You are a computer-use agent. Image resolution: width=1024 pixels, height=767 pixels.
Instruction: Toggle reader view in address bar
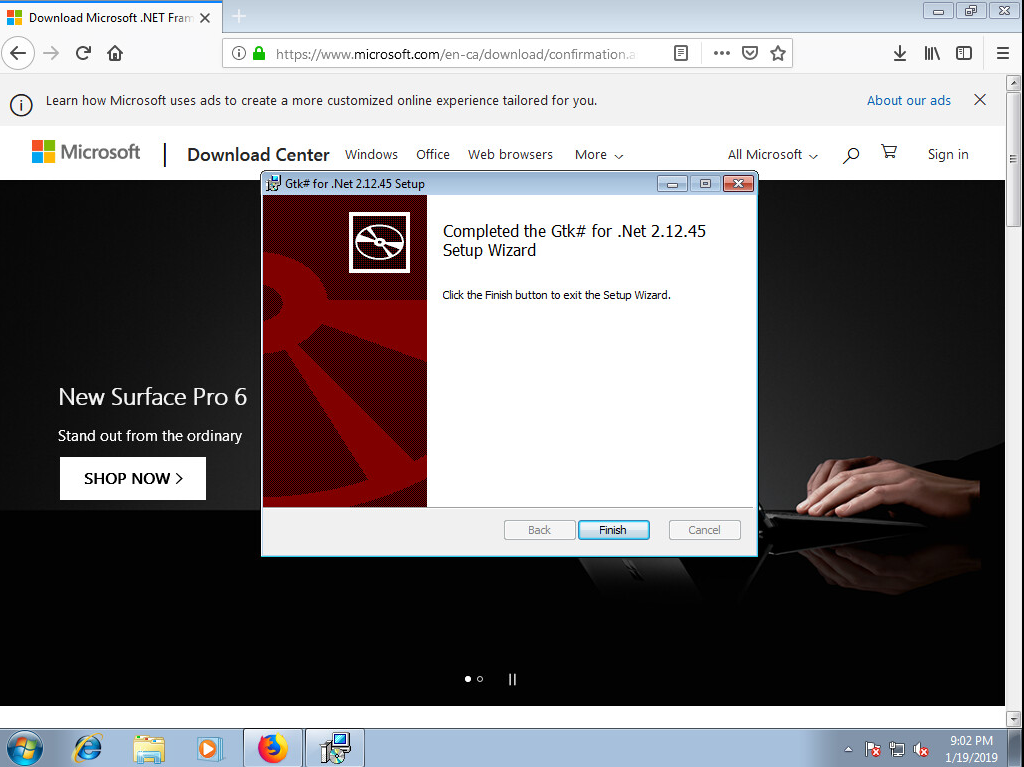680,54
